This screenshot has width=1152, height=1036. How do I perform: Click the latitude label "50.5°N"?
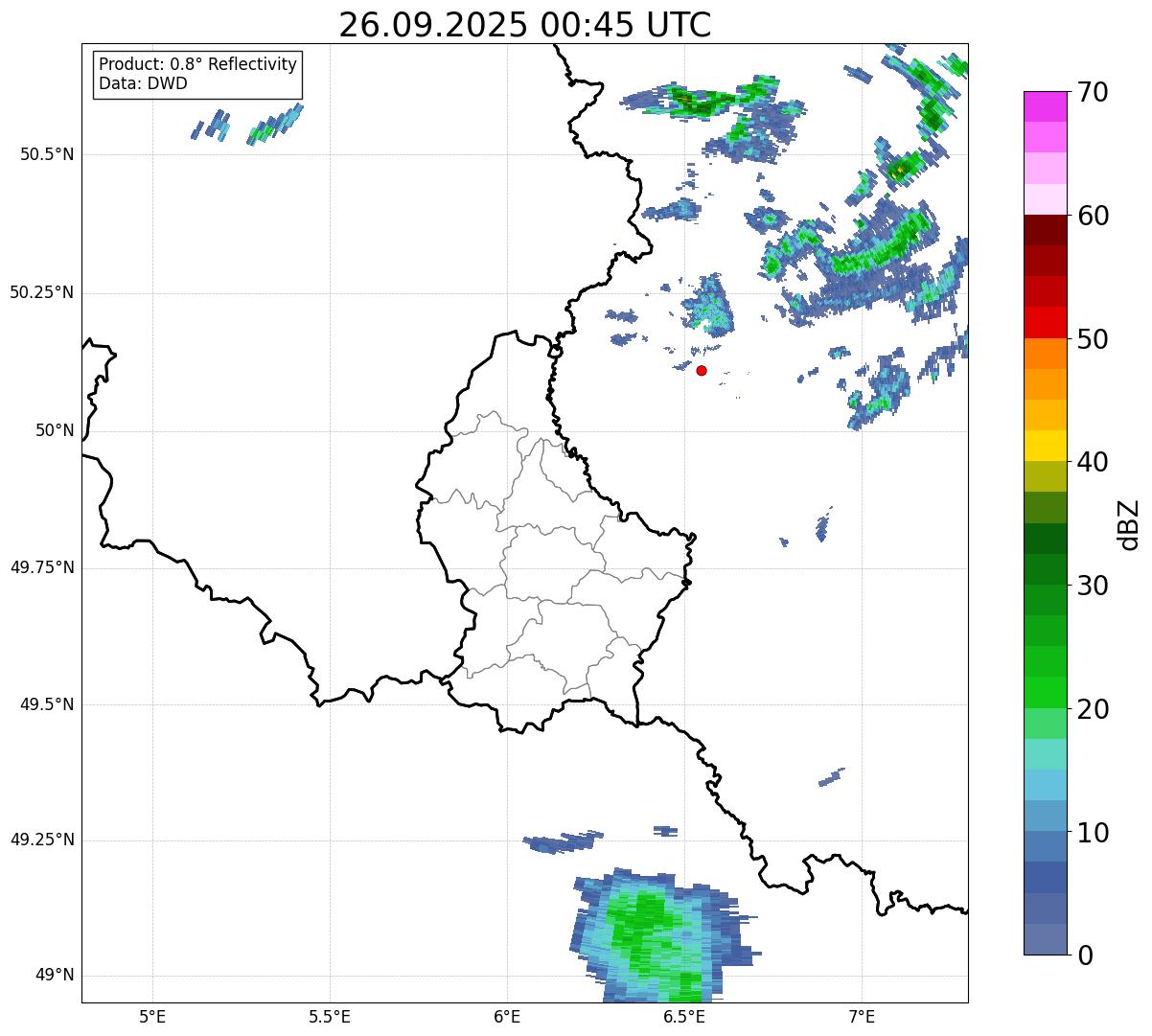pyautogui.click(x=47, y=154)
